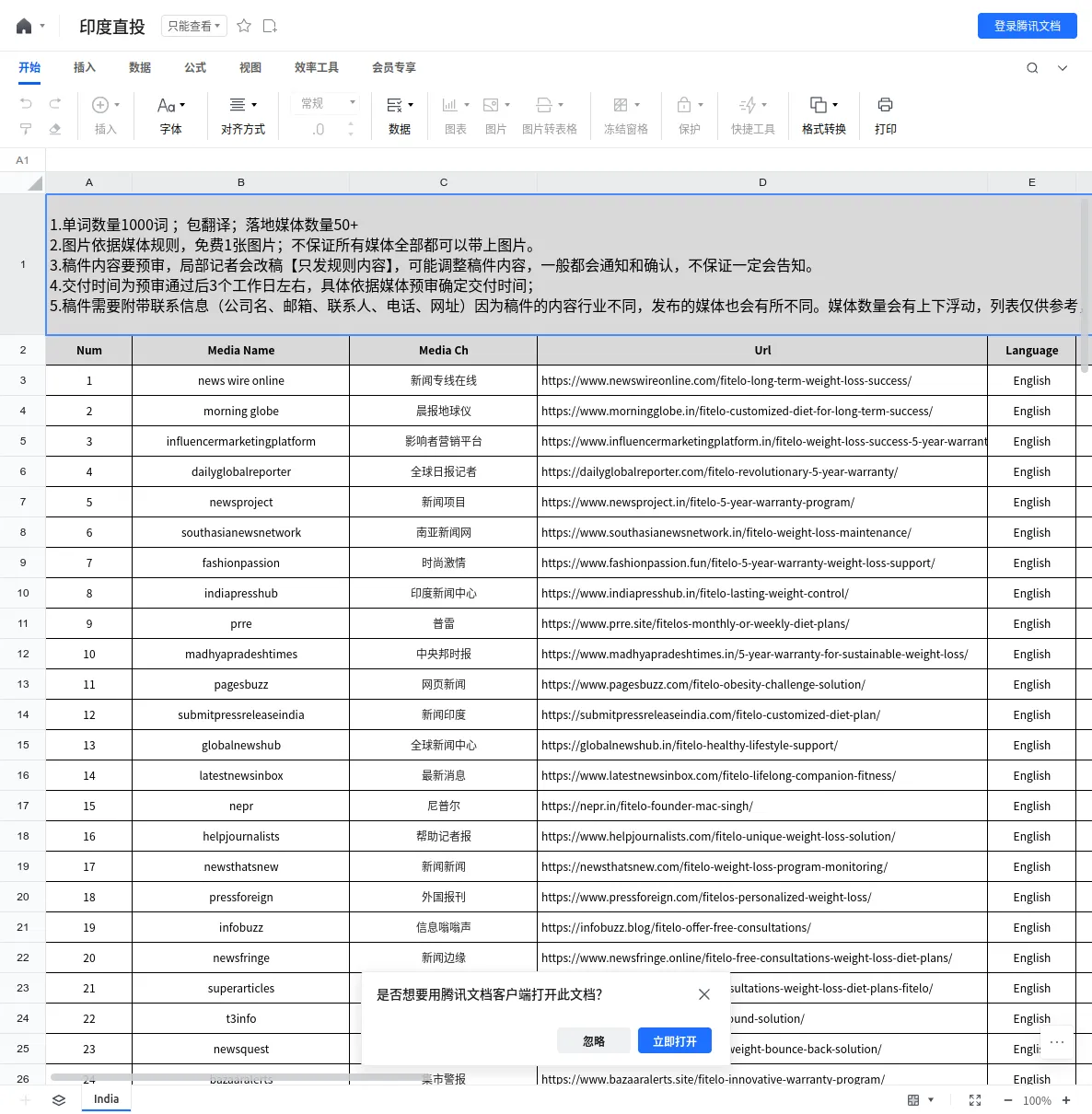
Task: Expand the 图表 dropdown arrow
Action: [x=467, y=105]
